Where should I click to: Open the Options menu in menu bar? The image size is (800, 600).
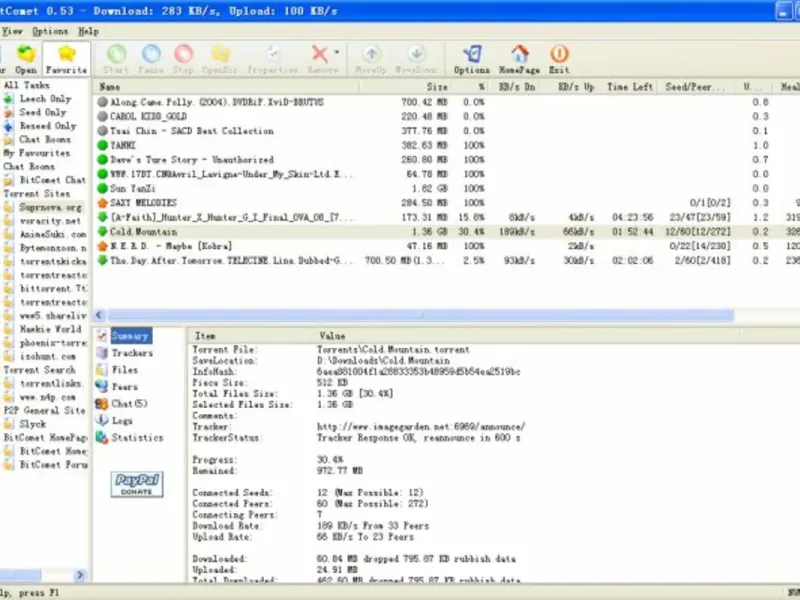(50, 31)
